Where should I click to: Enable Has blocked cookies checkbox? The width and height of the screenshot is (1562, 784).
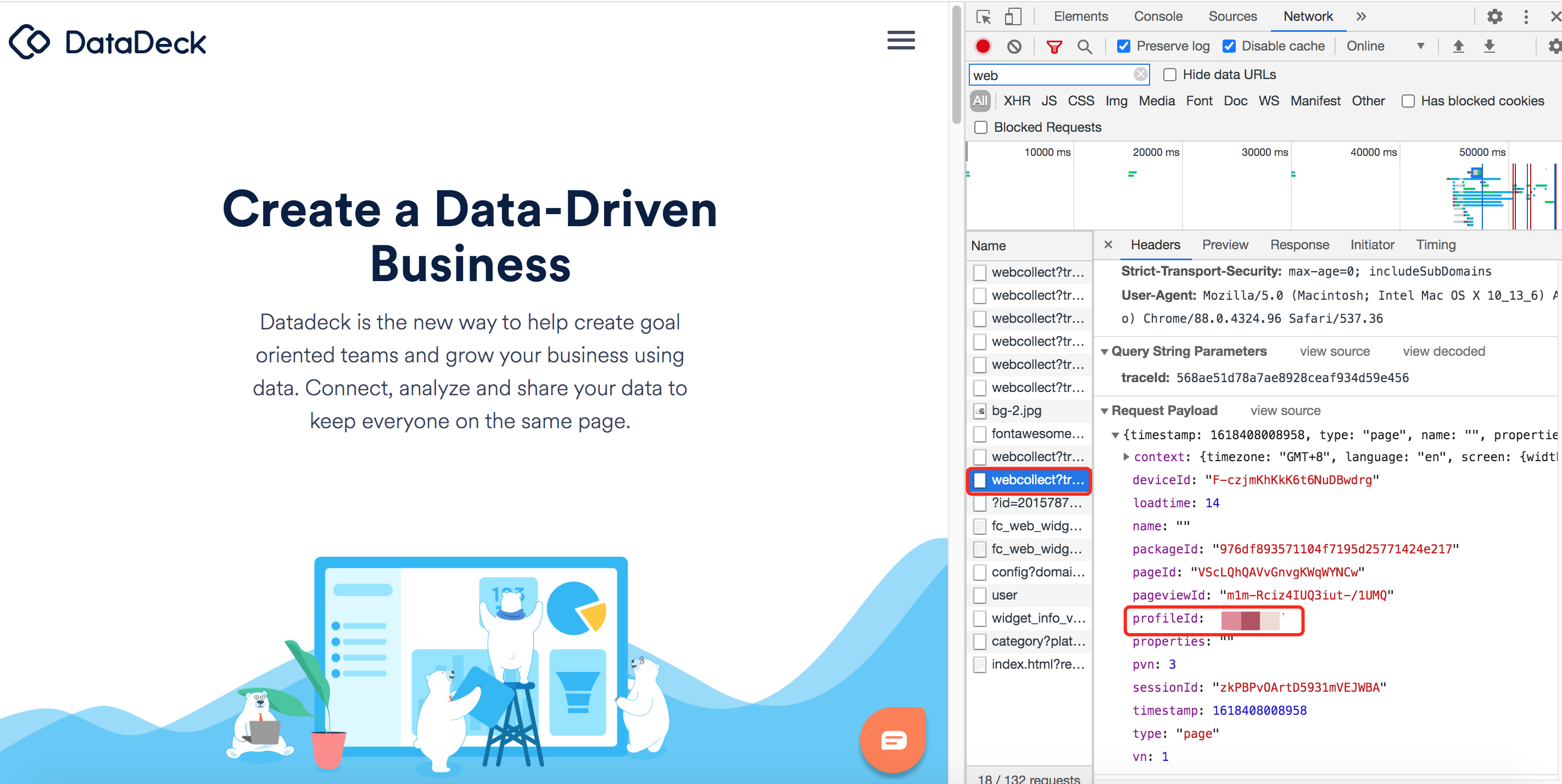1408,101
